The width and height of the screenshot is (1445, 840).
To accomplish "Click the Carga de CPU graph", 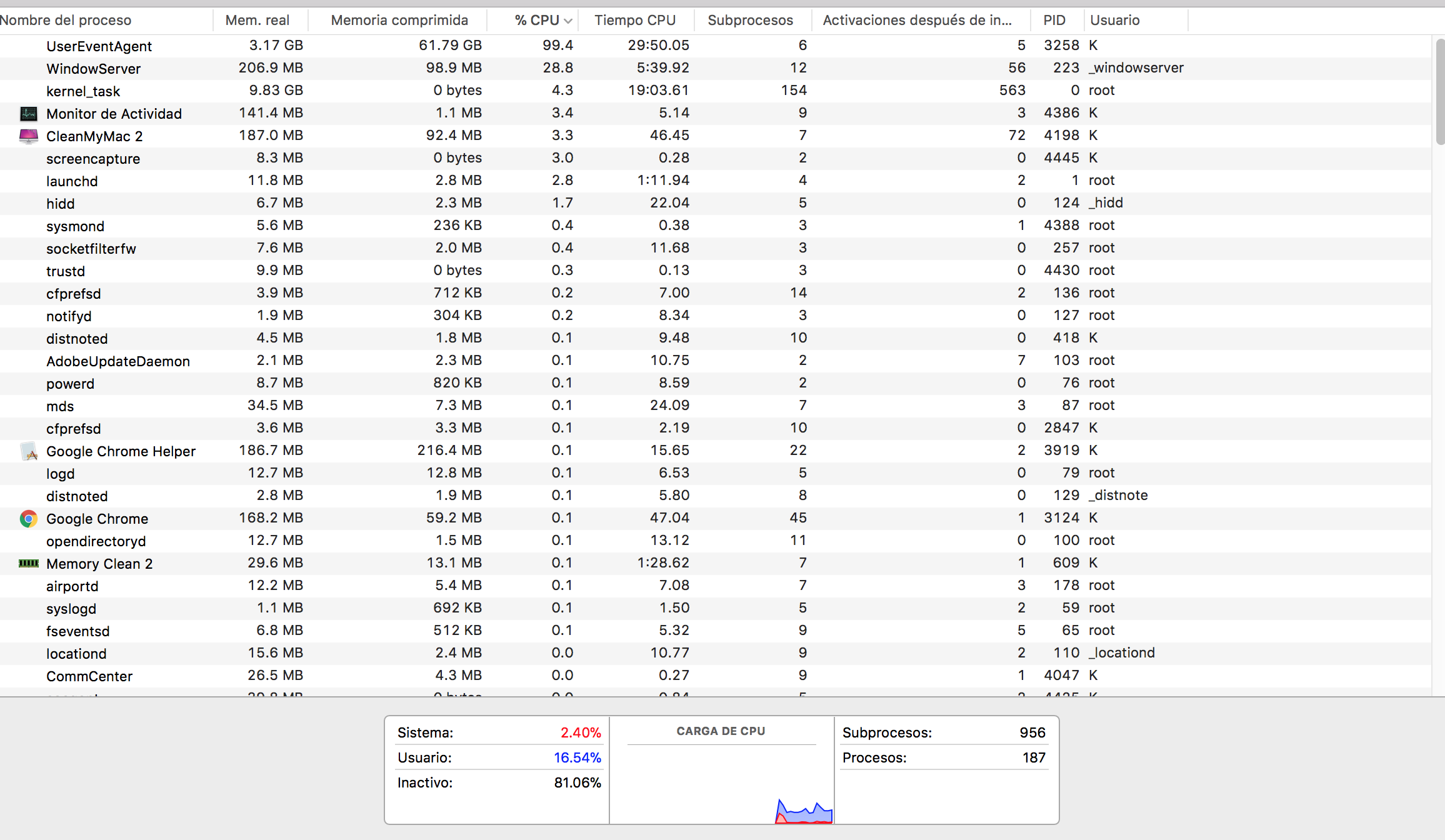I will click(722, 785).
